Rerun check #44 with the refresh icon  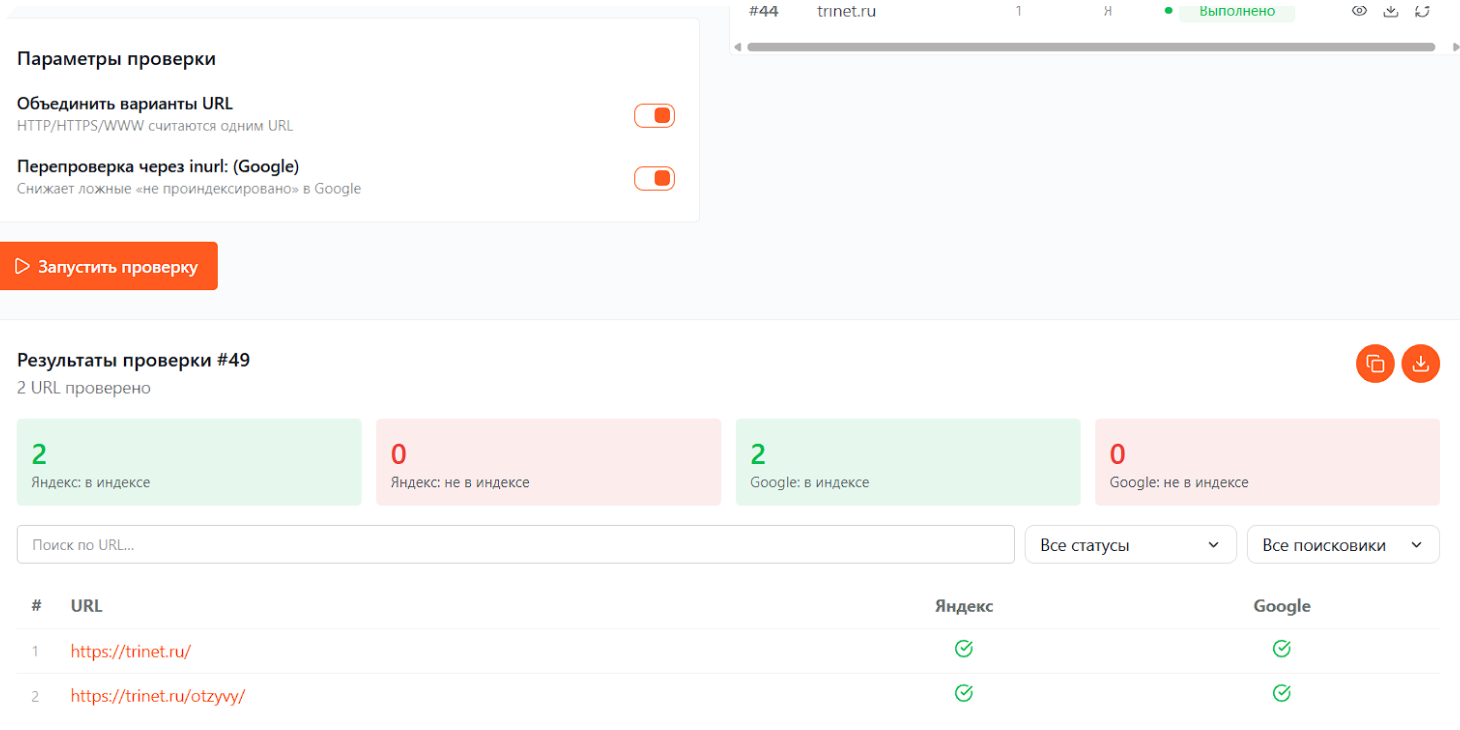click(1422, 11)
